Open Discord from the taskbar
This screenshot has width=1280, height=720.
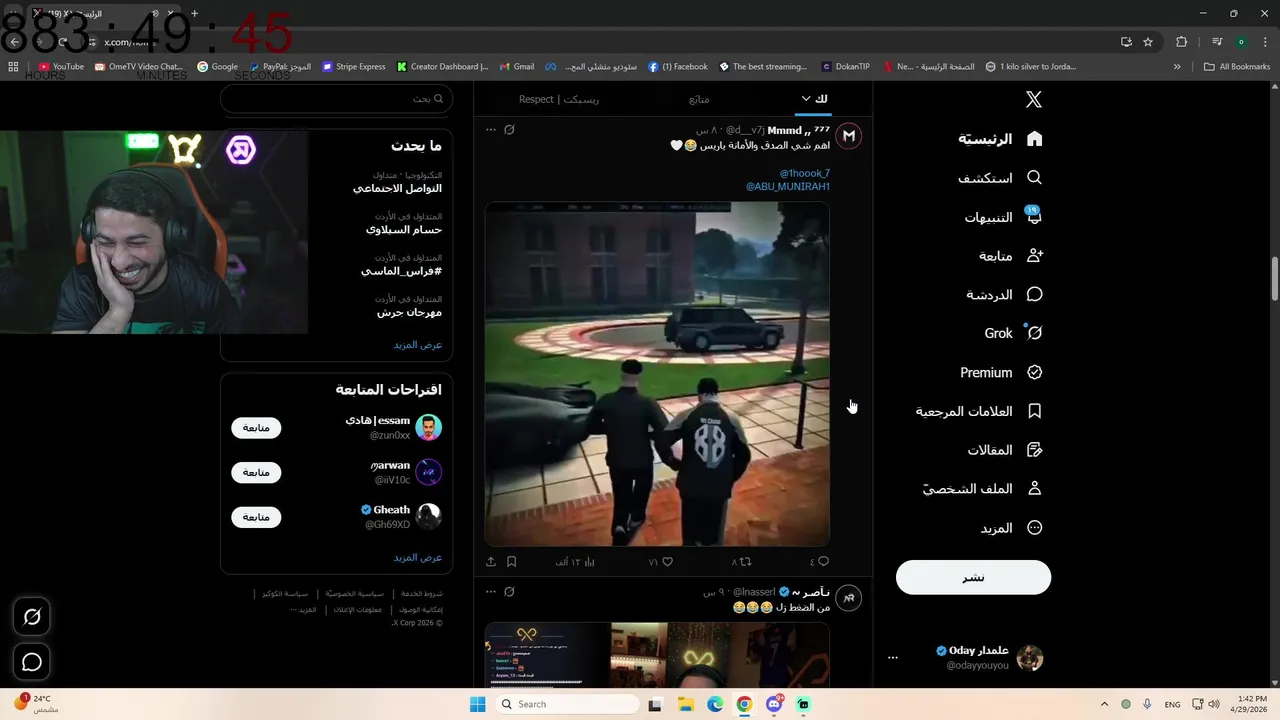pyautogui.click(x=774, y=704)
